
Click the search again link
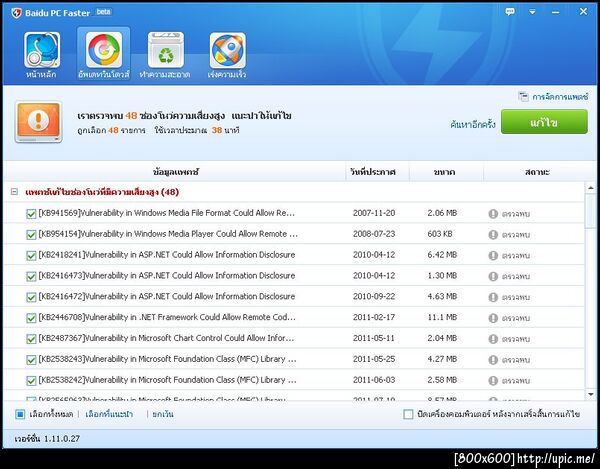pos(473,124)
